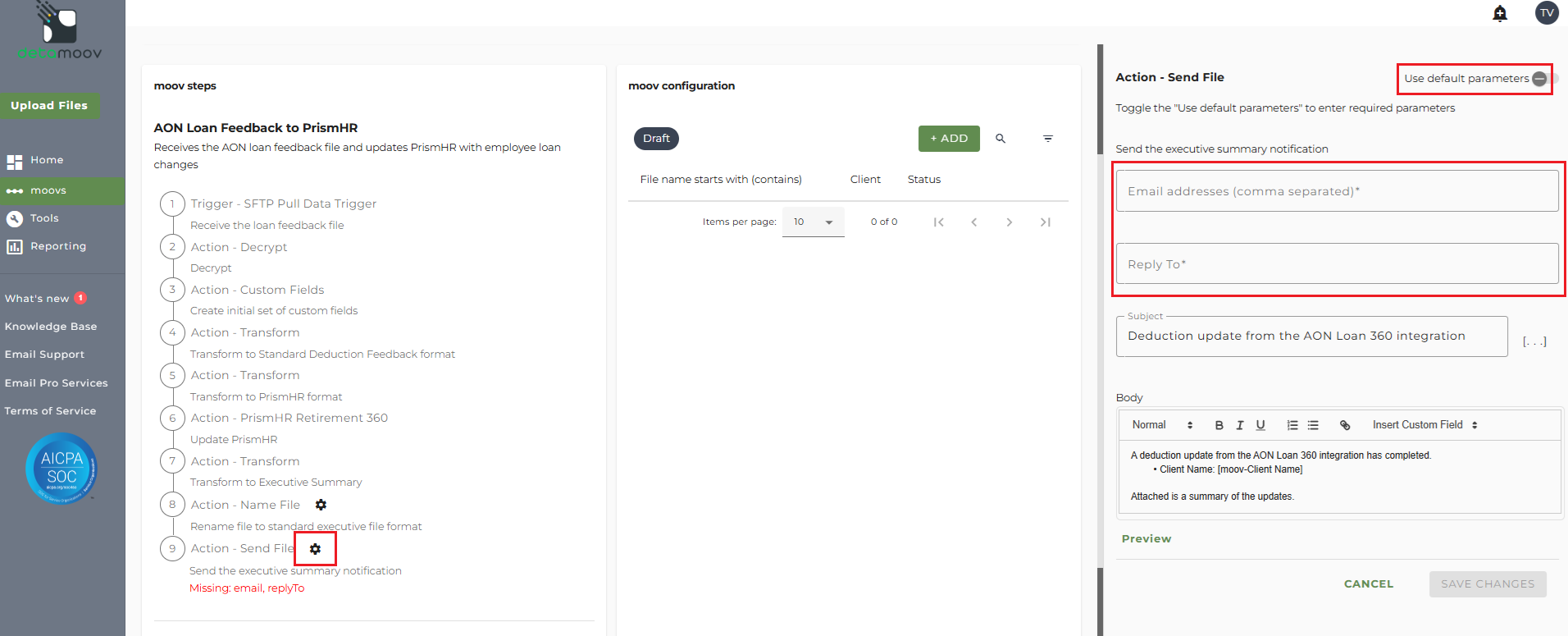
Task: Select the 'Action - Send File' step
Action: tap(242, 548)
